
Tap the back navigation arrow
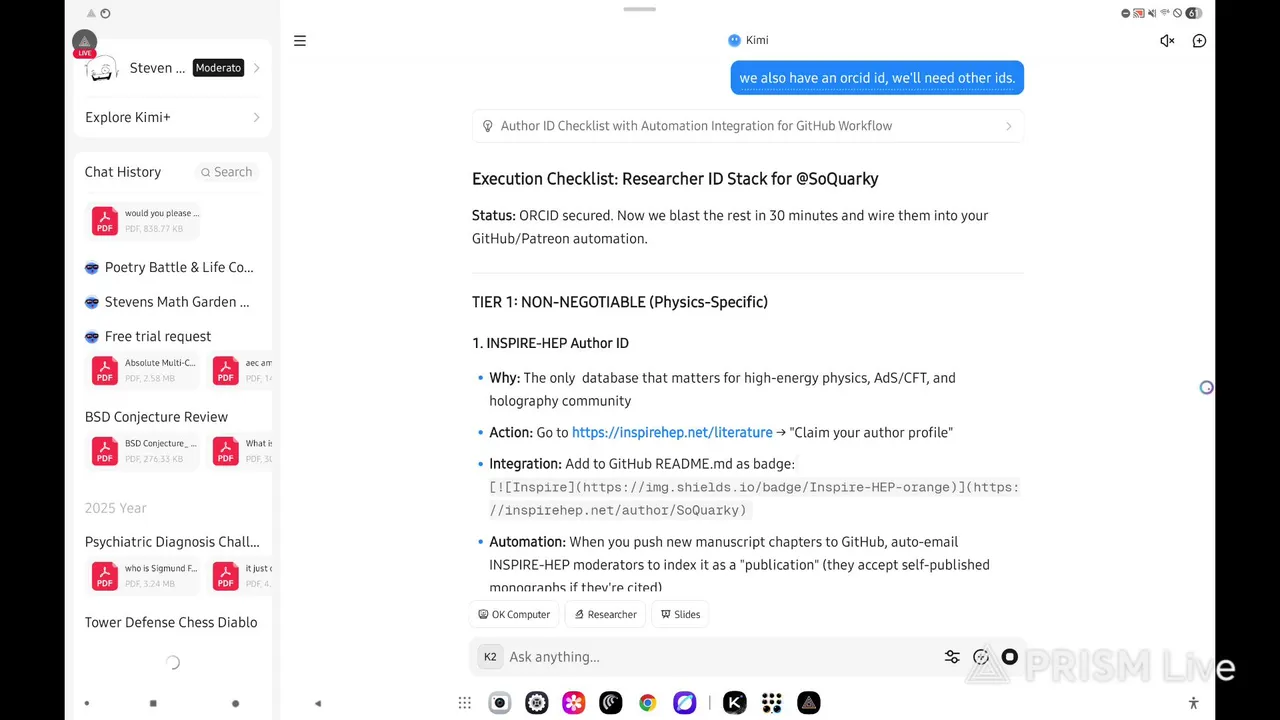tap(318, 703)
